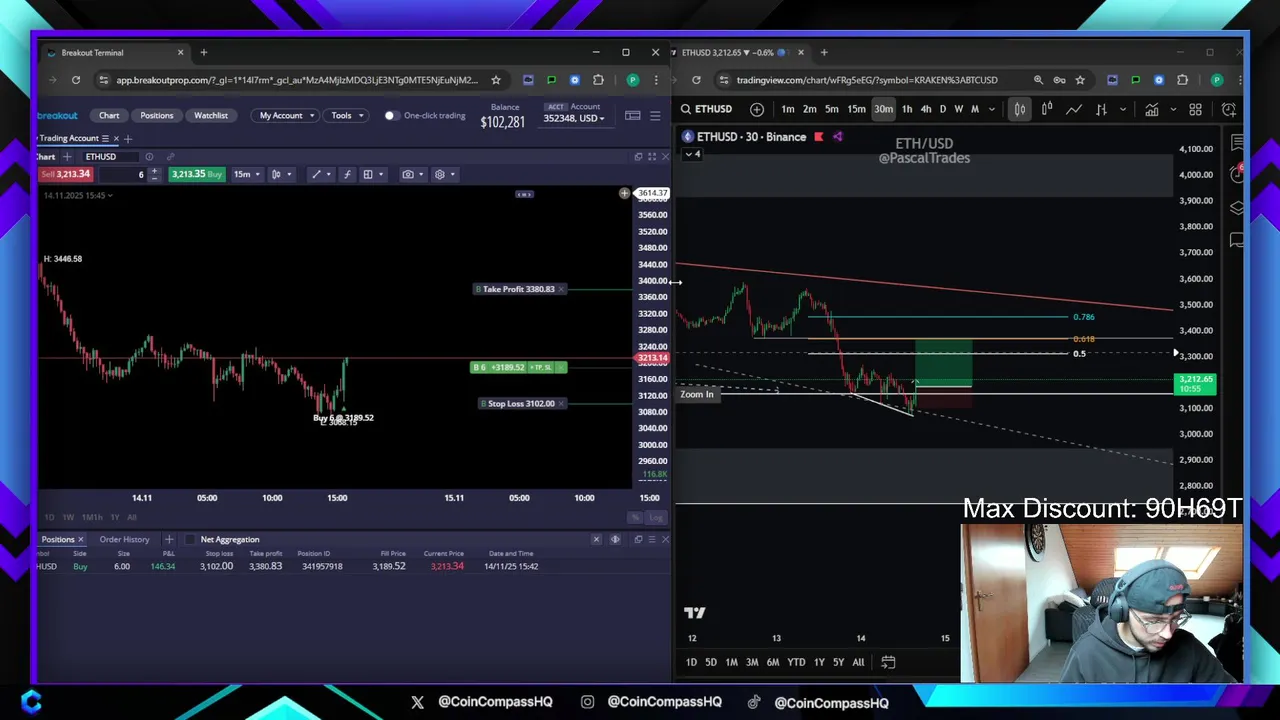Image resolution: width=1280 pixels, height=720 pixels.
Task: Select the All range on Breakout chart
Action: point(132,517)
